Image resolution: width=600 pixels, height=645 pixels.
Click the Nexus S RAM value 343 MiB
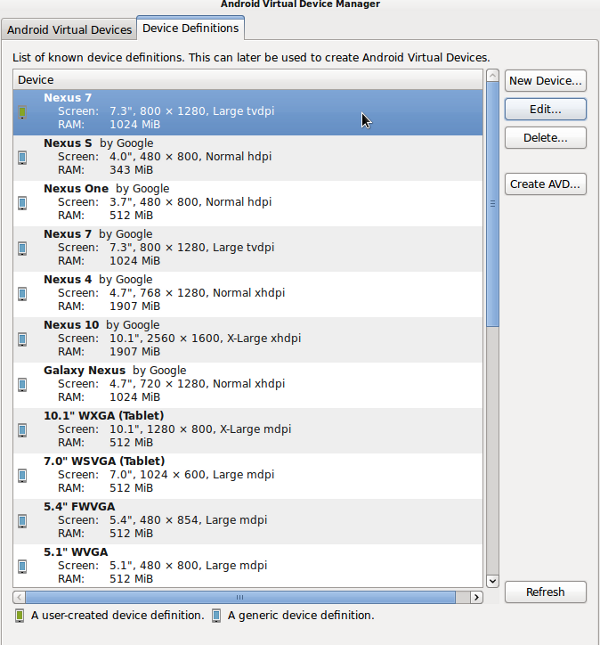131,170
